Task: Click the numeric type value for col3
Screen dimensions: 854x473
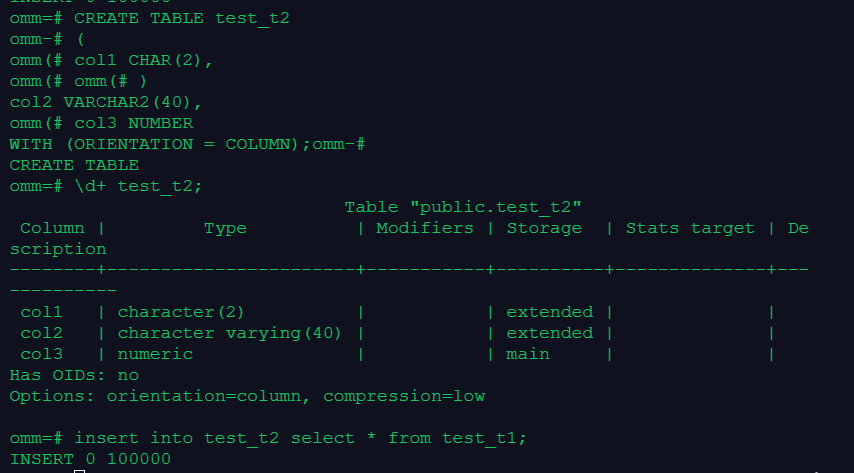Action: (155, 354)
